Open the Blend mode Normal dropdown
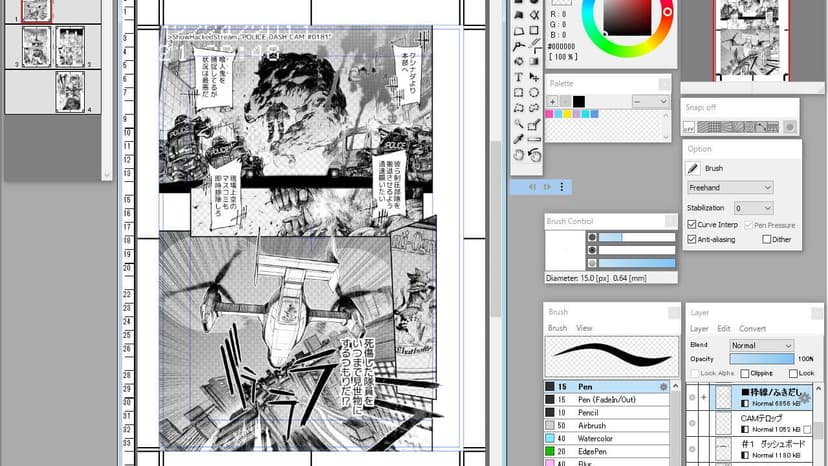Viewport: 828px width, 466px height. (x=761, y=345)
